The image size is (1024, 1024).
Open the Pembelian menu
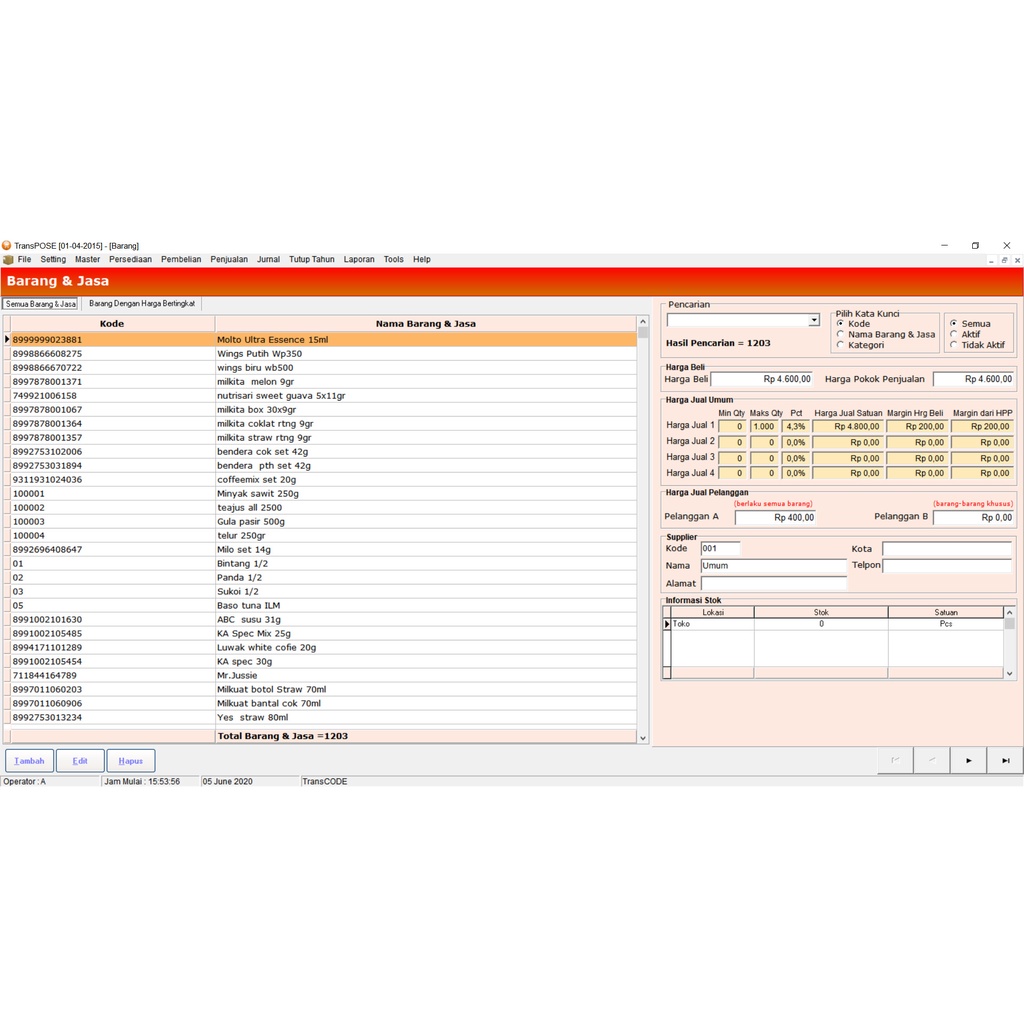pos(181,259)
